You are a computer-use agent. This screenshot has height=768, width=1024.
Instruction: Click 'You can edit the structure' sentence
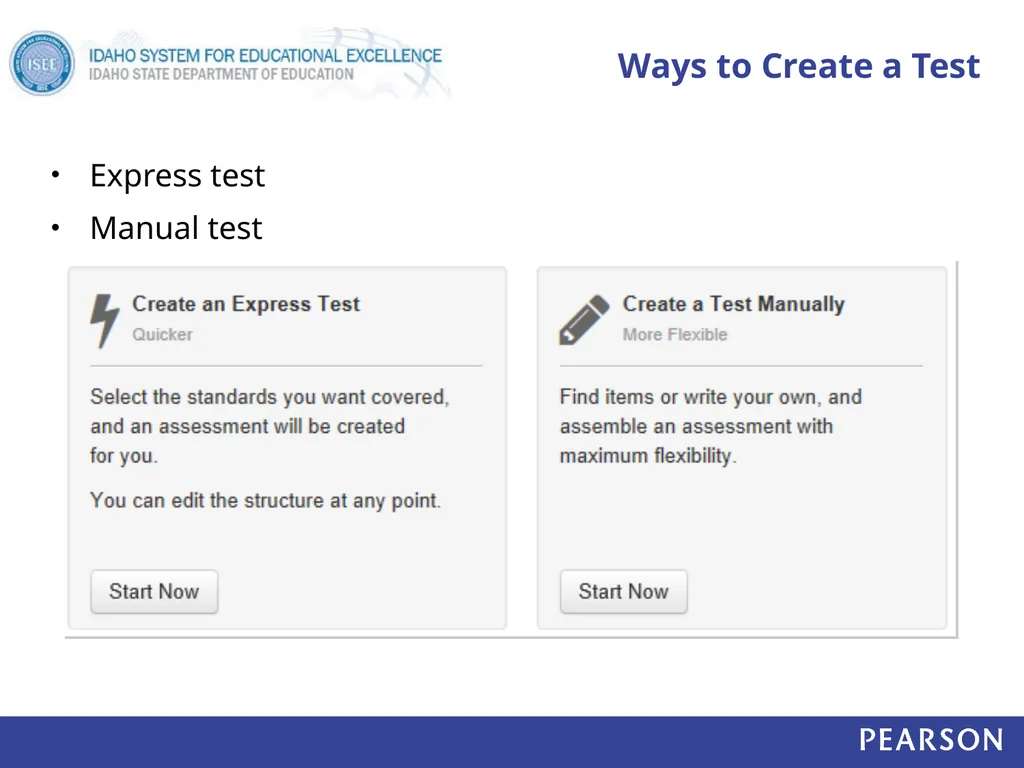click(265, 501)
